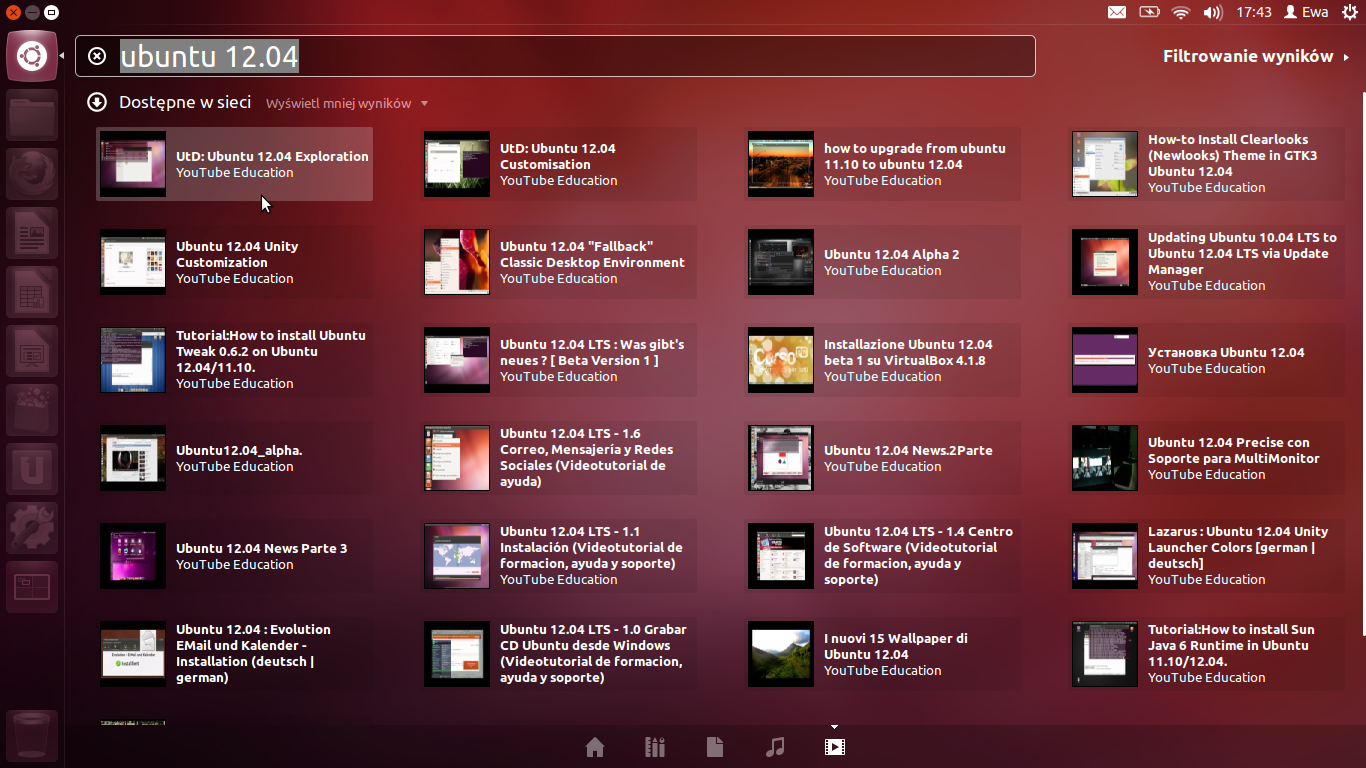Viewport: 1366px width, 768px height.
Task: Open UtD: Ubuntu 12.04 Customisation video
Action: click(x=559, y=164)
